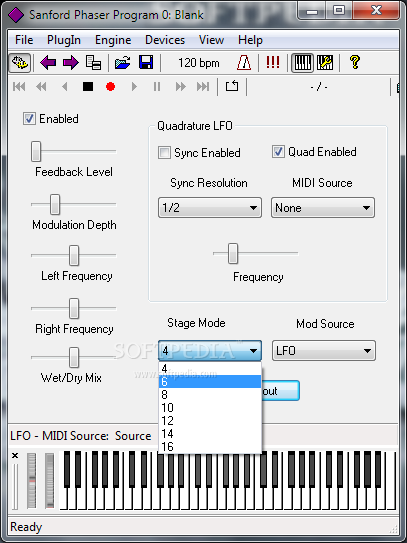The image size is (407, 543).
Task: Click the Feedback Level slider thumb
Action: 36,151
